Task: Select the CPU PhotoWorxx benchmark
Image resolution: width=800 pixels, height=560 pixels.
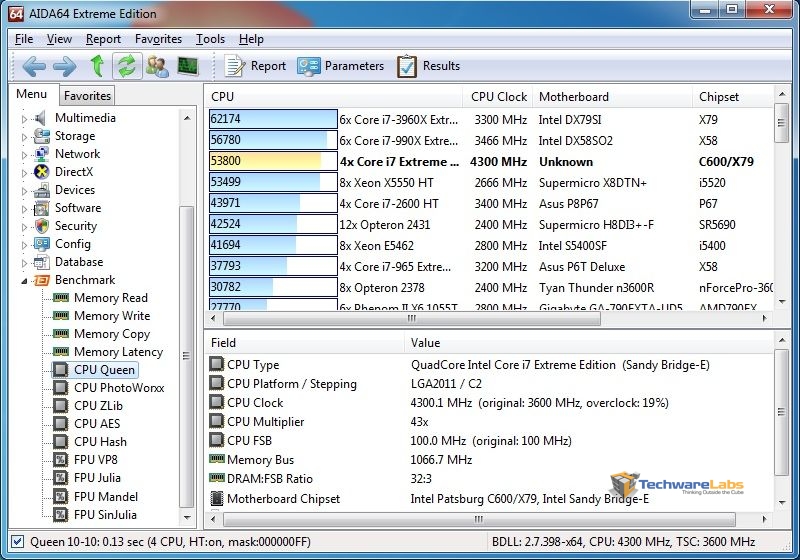Action: (x=119, y=388)
